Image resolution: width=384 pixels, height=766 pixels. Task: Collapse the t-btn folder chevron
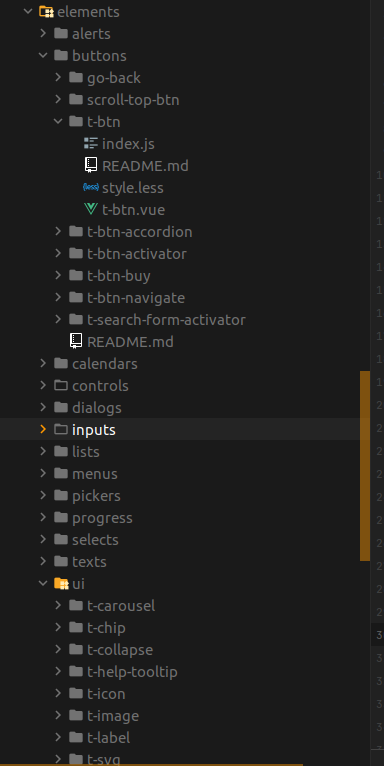58,121
